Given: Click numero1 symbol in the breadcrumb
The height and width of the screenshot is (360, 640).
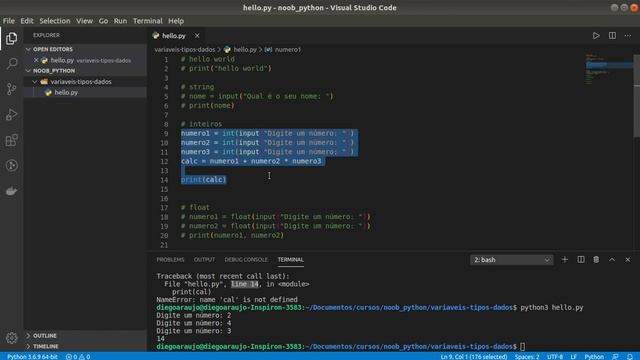Looking at the screenshot, I should (x=288, y=49).
